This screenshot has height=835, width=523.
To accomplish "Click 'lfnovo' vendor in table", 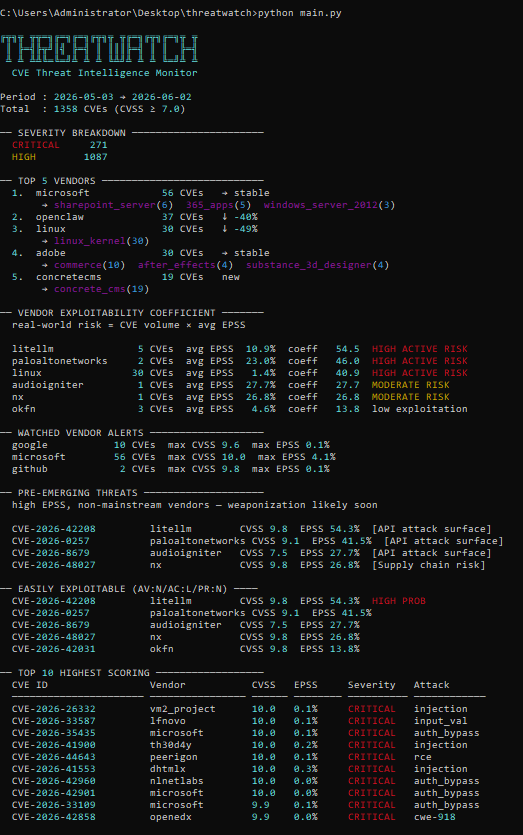I will tap(168, 721).
